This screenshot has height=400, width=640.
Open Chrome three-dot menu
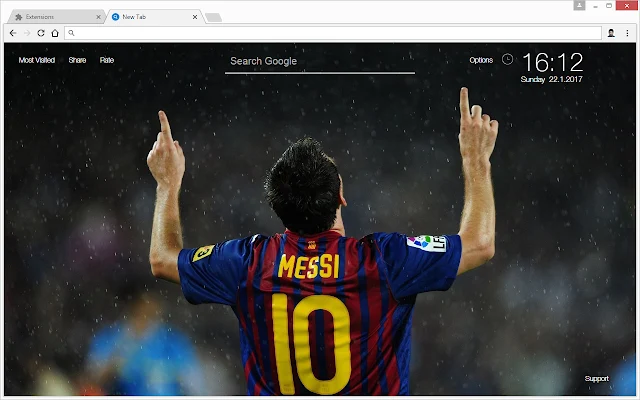tap(627, 33)
